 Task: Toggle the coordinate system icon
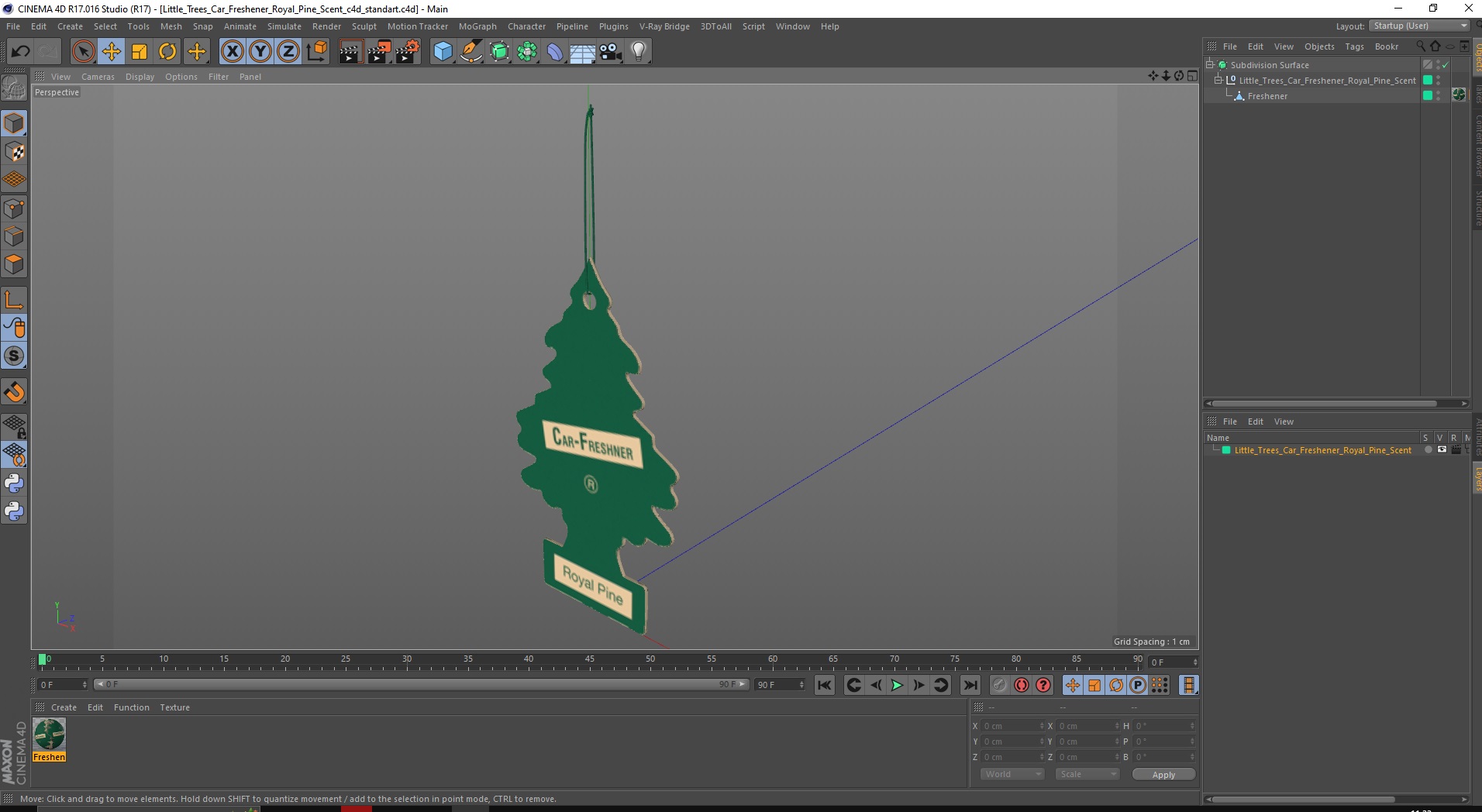(x=316, y=52)
